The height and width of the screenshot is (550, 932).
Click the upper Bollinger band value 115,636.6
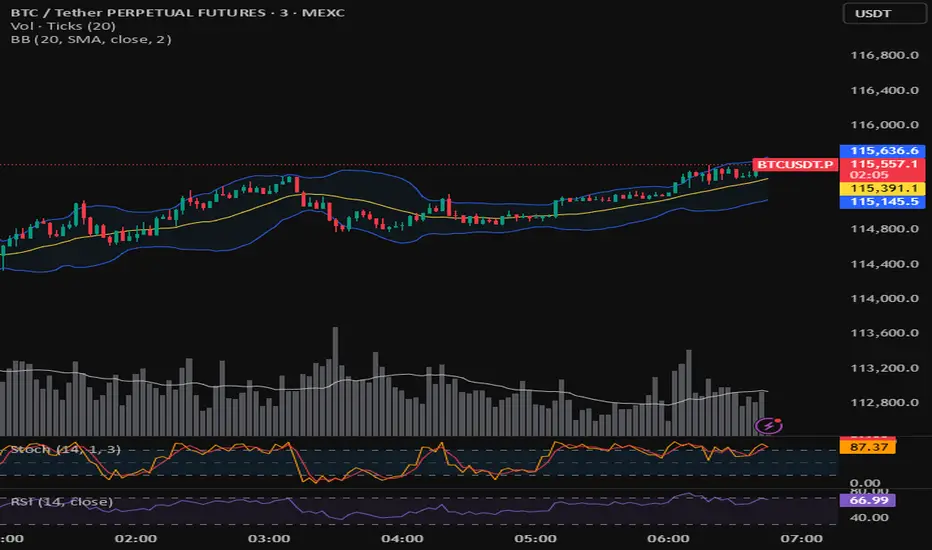(x=883, y=150)
